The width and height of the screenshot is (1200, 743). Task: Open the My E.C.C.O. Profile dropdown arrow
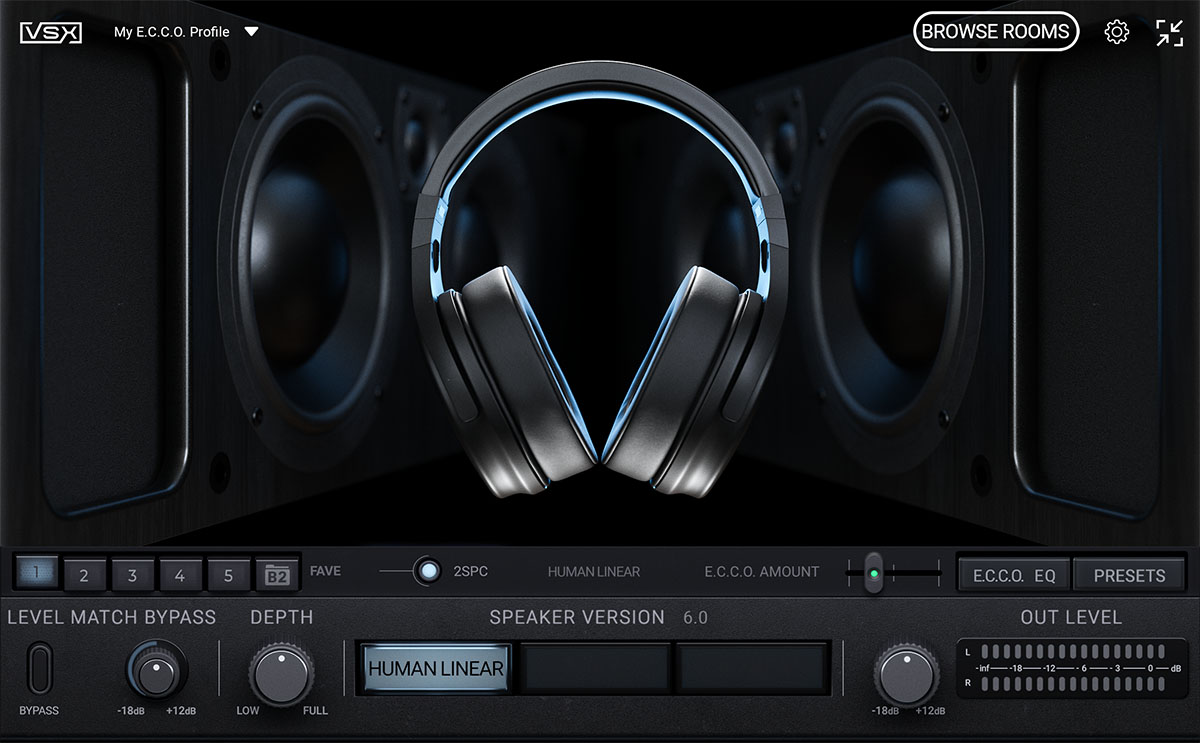[x=252, y=32]
